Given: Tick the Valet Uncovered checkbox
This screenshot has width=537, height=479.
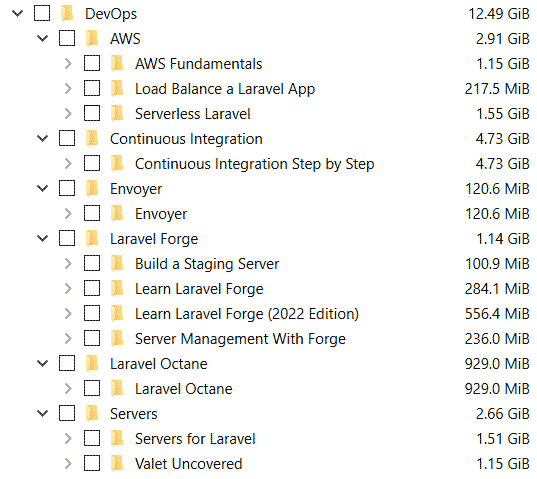Looking at the screenshot, I should (x=92, y=463).
